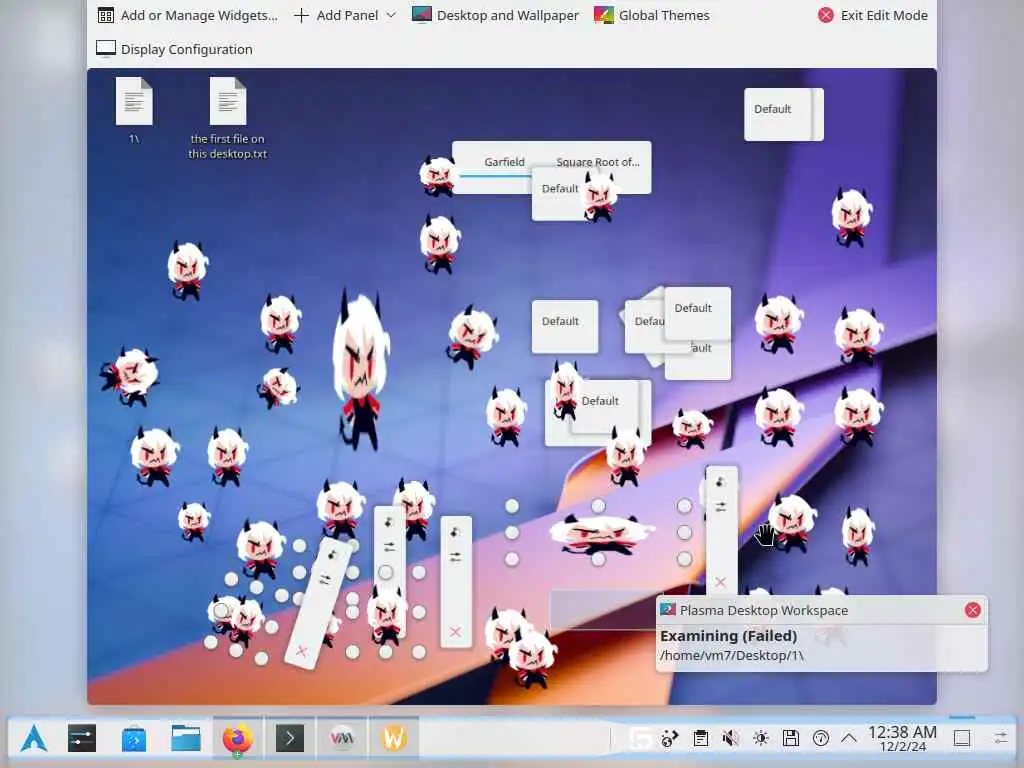1024x768 pixels.
Task: Expand hidden system tray icons
Action: pos(848,739)
